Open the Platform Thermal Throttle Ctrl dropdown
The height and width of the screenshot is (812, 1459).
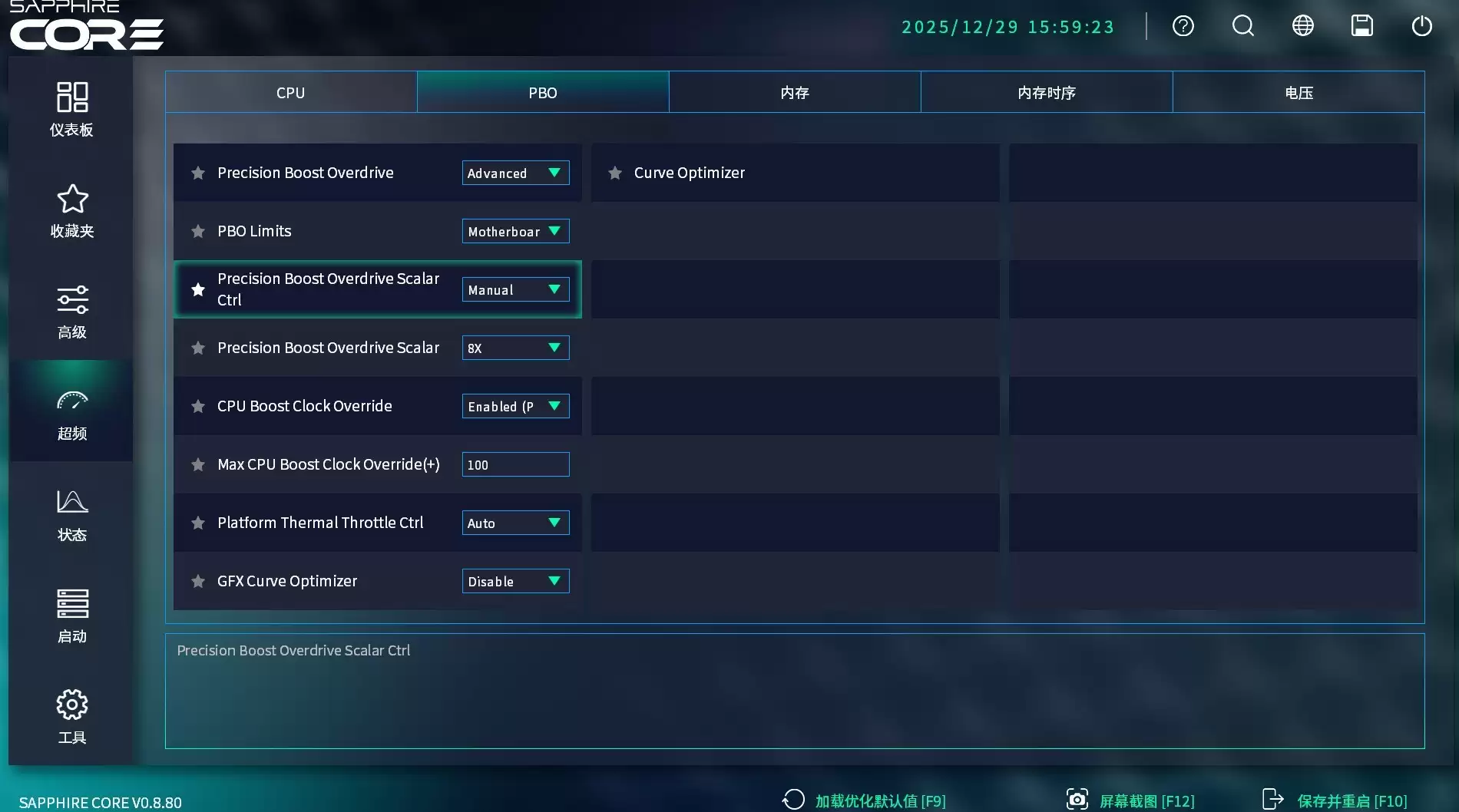(515, 523)
